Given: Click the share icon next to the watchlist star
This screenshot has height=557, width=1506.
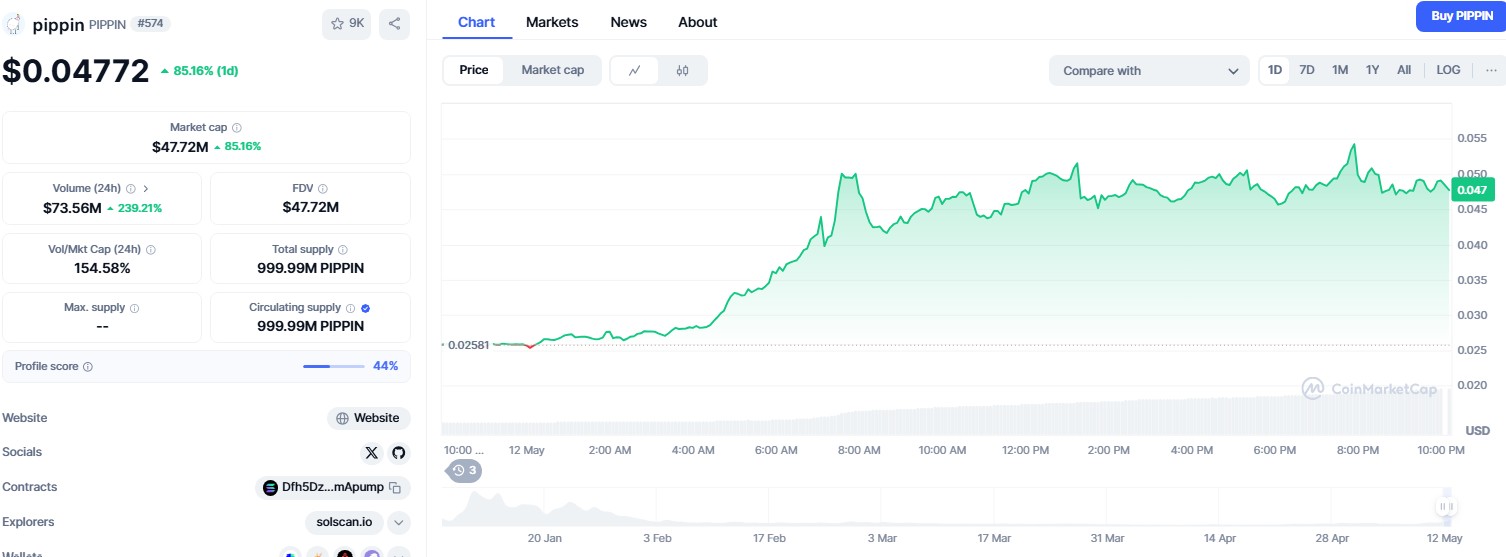Looking at the screenshot, I should [394, 24].
